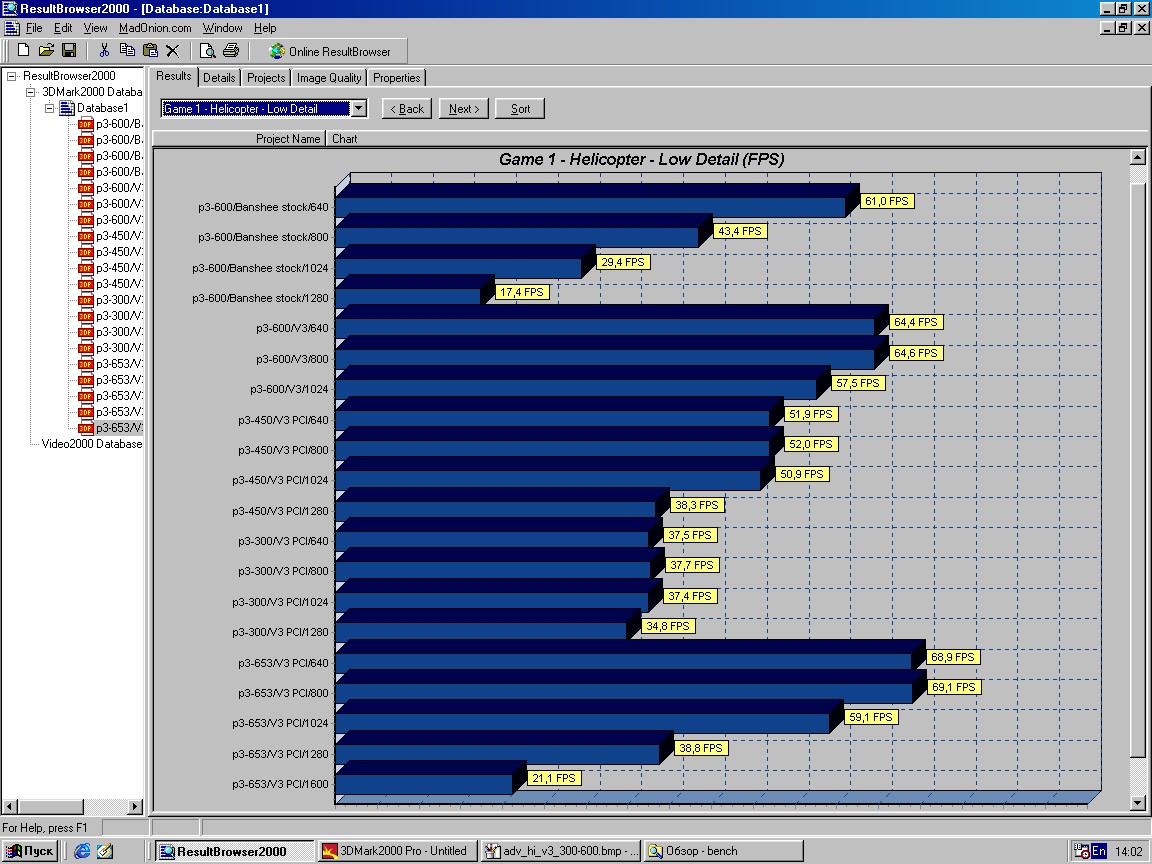
Task: Click the Next button
Action: pos(464,109)
